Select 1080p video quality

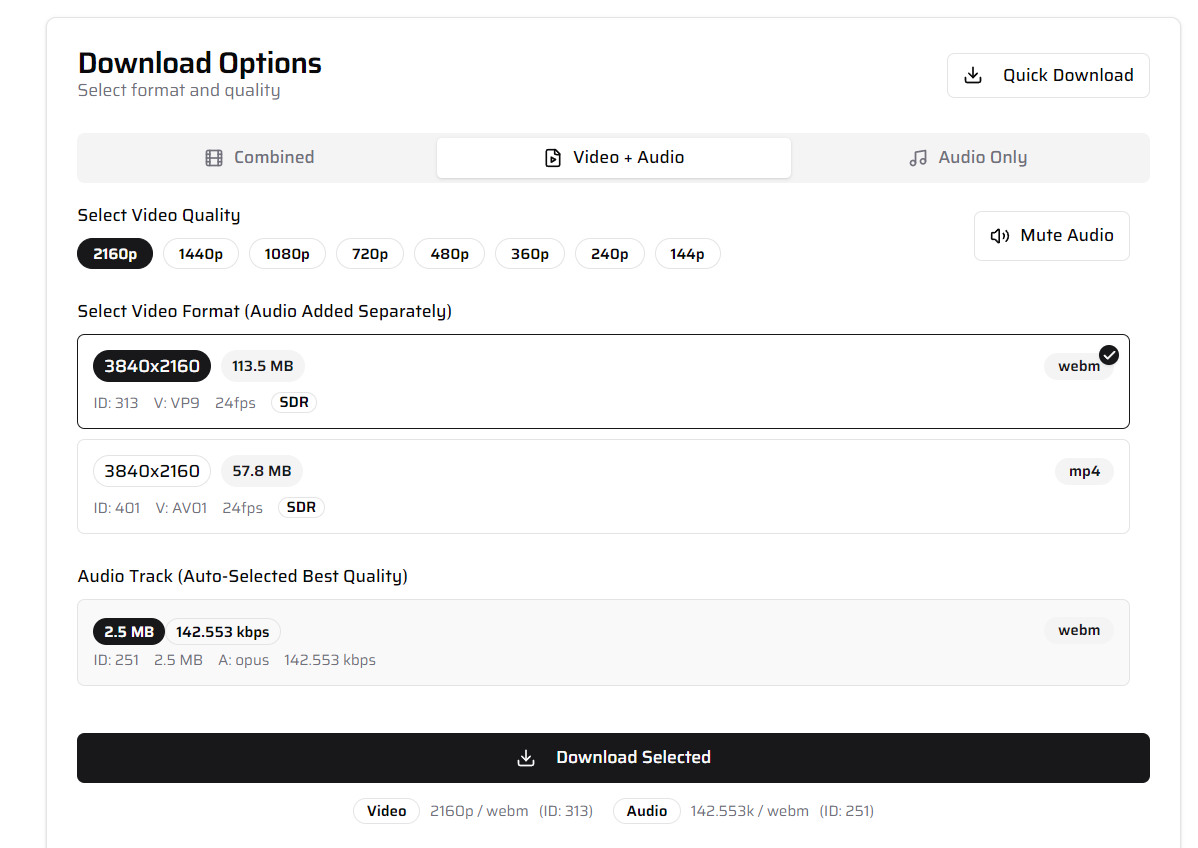coord(287,253)
